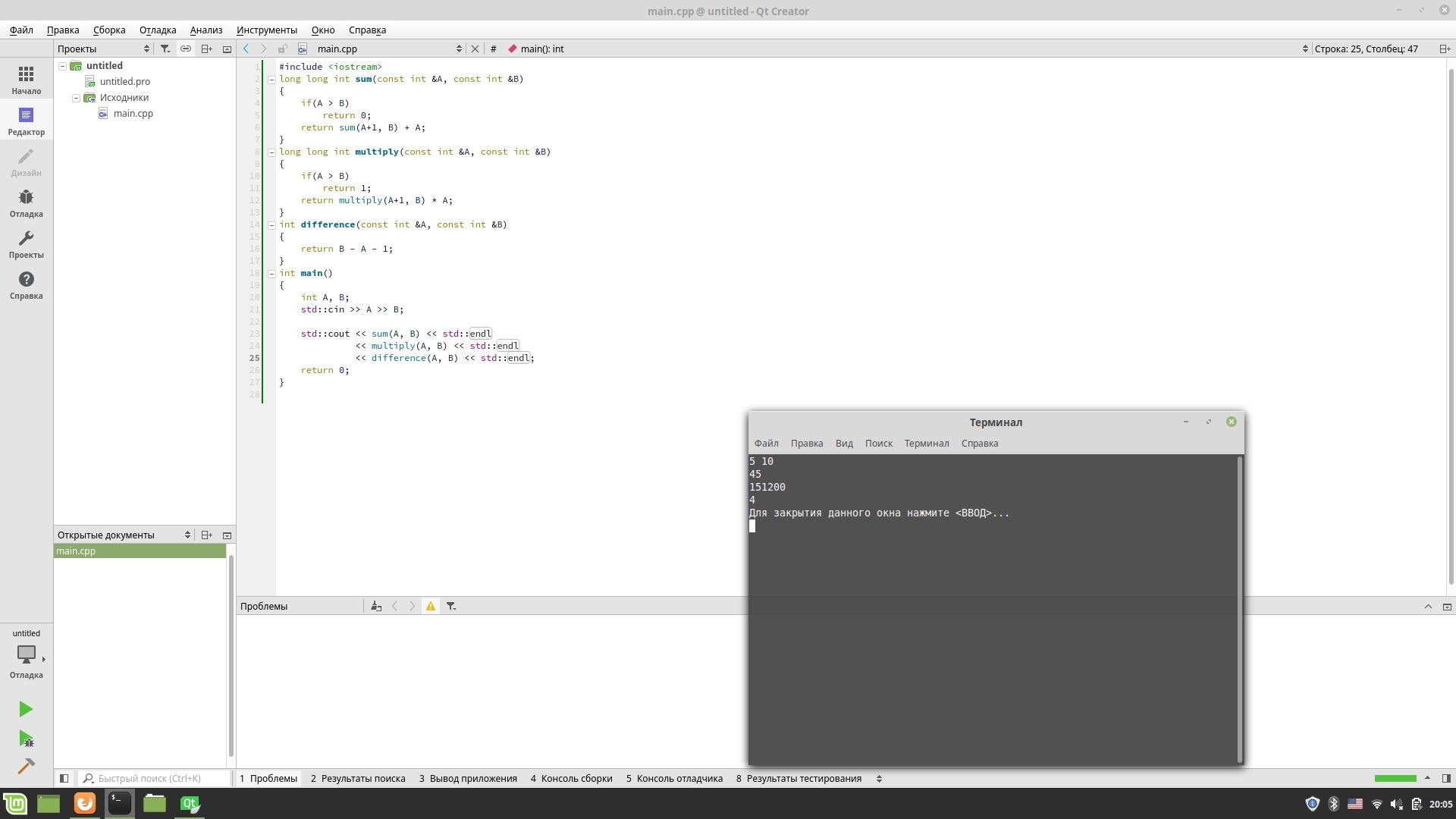Click the green Run button
The image size is (1456, 819).
[26, 709]
